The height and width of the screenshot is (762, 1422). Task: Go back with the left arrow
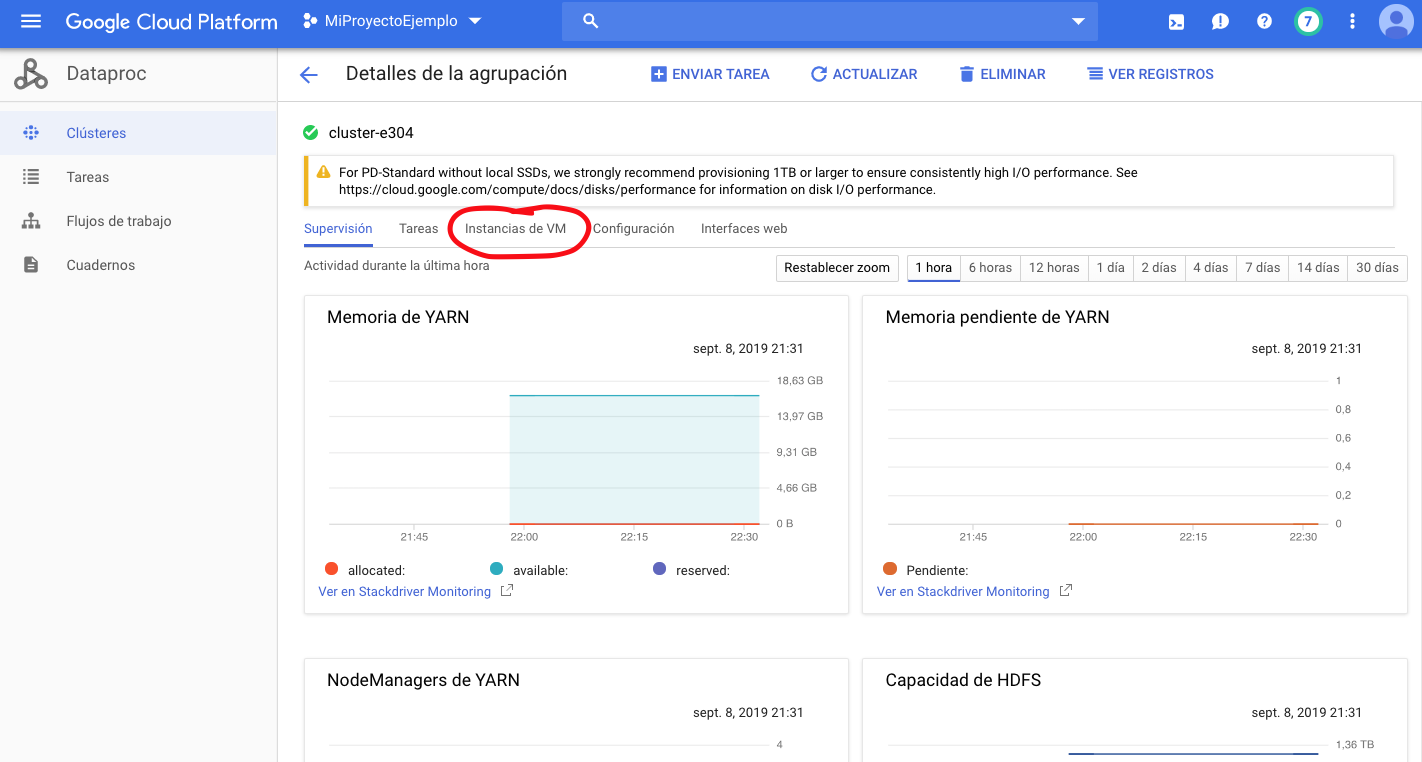point(308,74)
